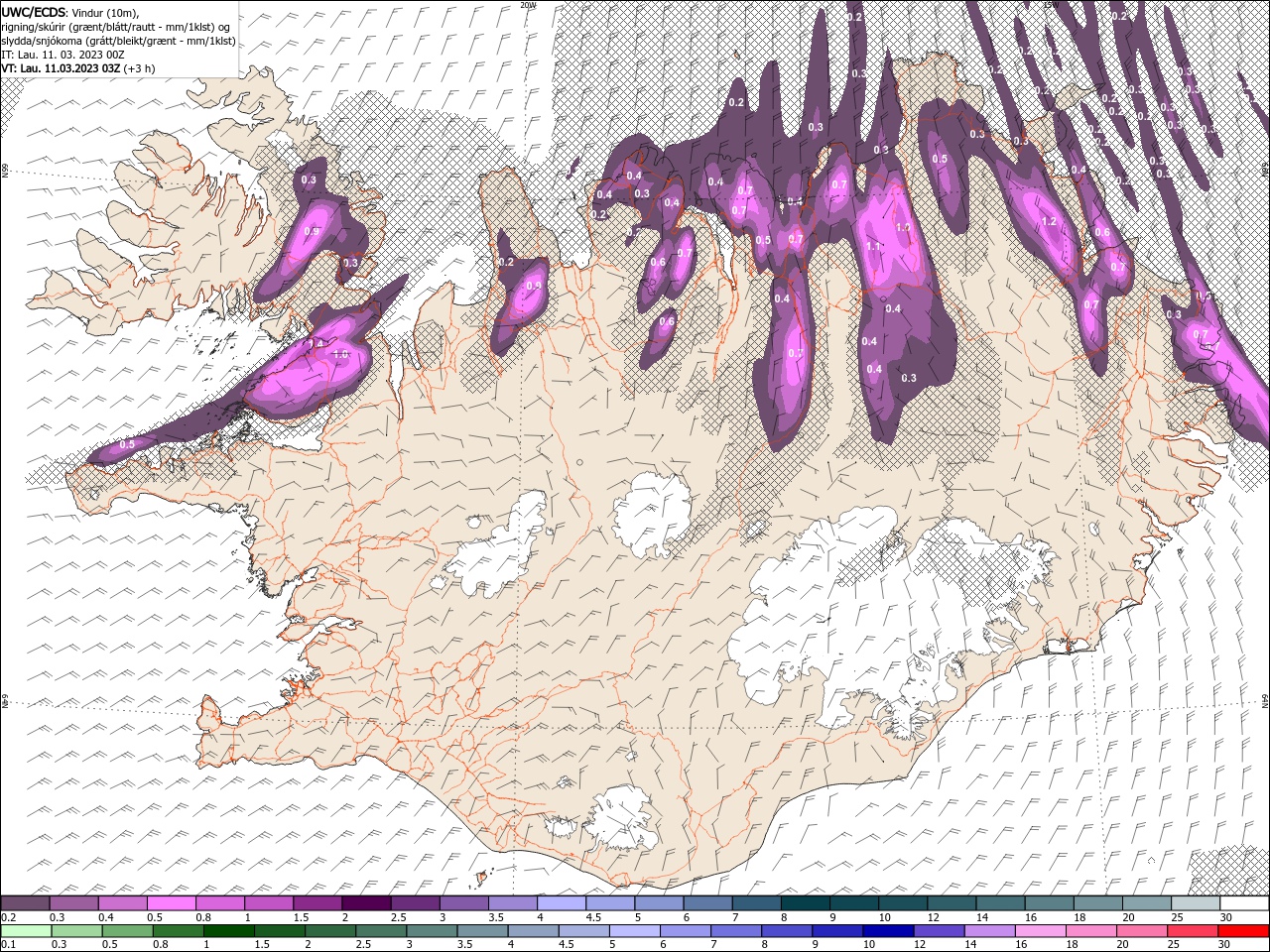Click the 15W longitude label at top edge
This screenshot has width=1270, height=952.
pos(1051,5)
